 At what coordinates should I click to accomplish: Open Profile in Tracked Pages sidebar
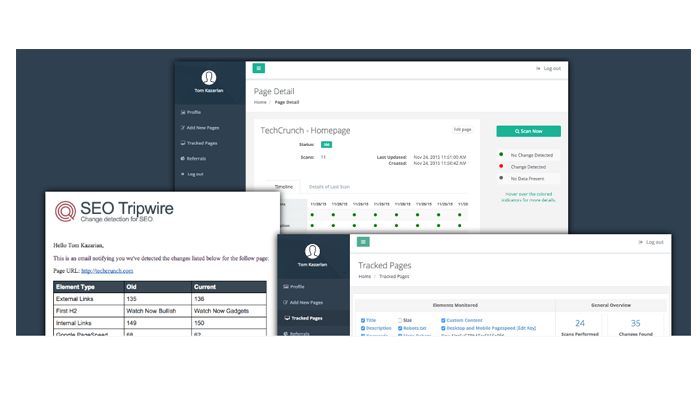pos(294,287)
